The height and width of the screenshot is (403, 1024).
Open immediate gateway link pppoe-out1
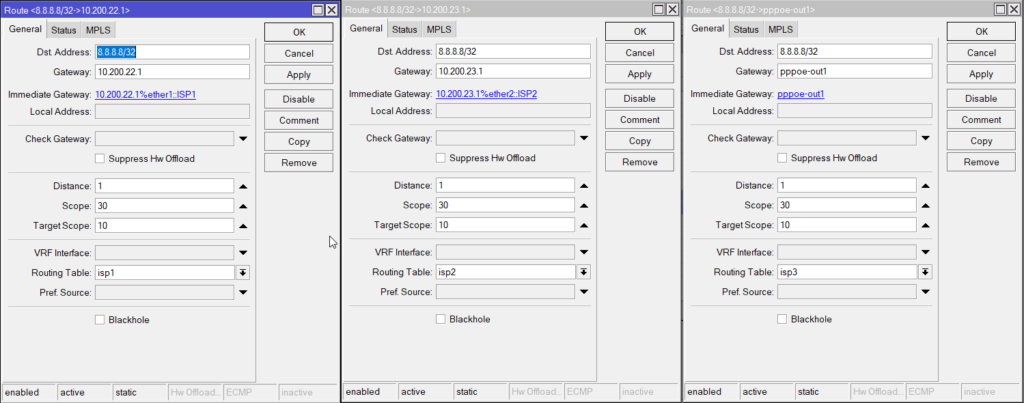click(x=801, y=94)
